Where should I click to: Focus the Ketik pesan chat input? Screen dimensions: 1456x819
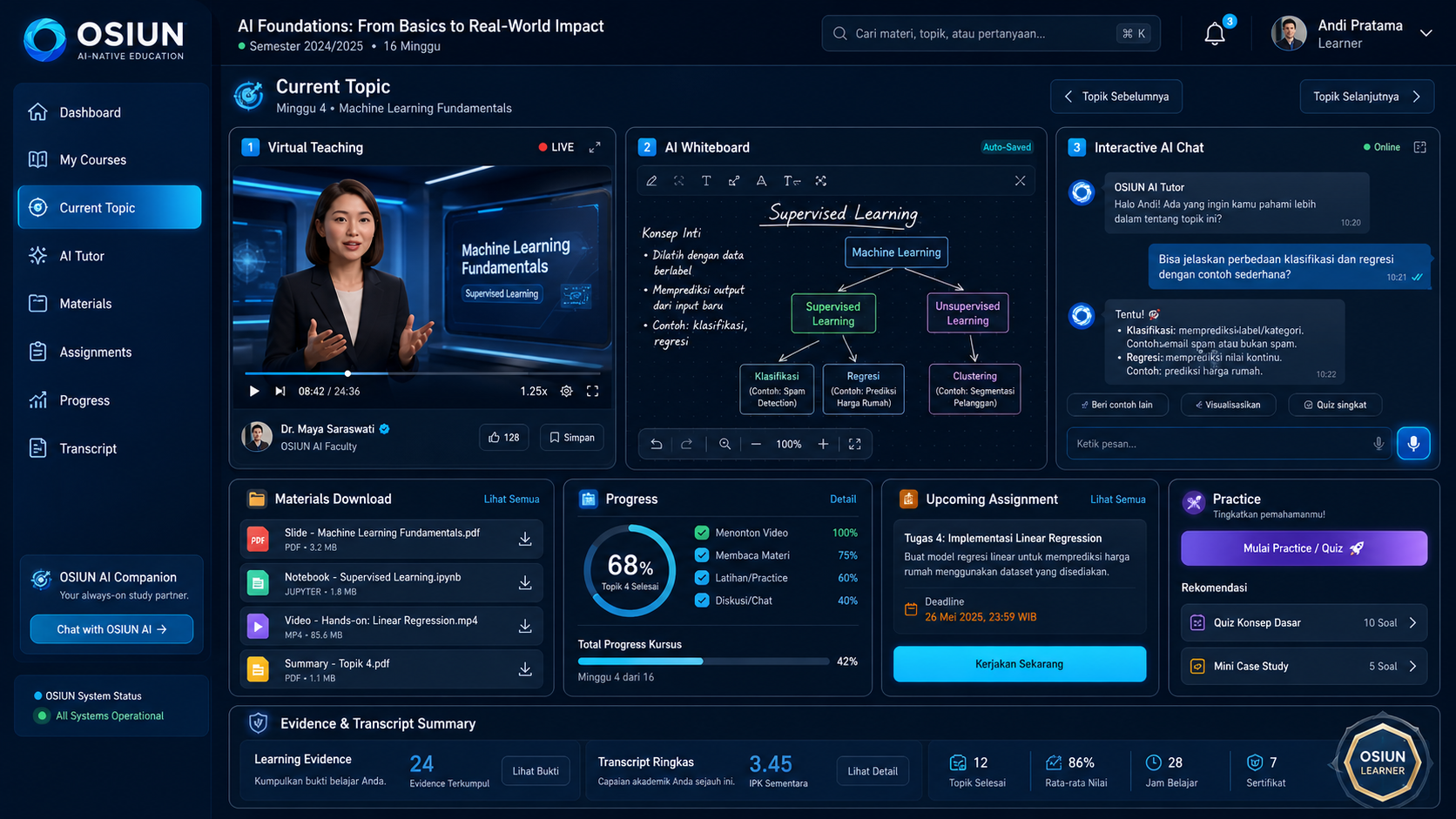[x=1219, y=444]
